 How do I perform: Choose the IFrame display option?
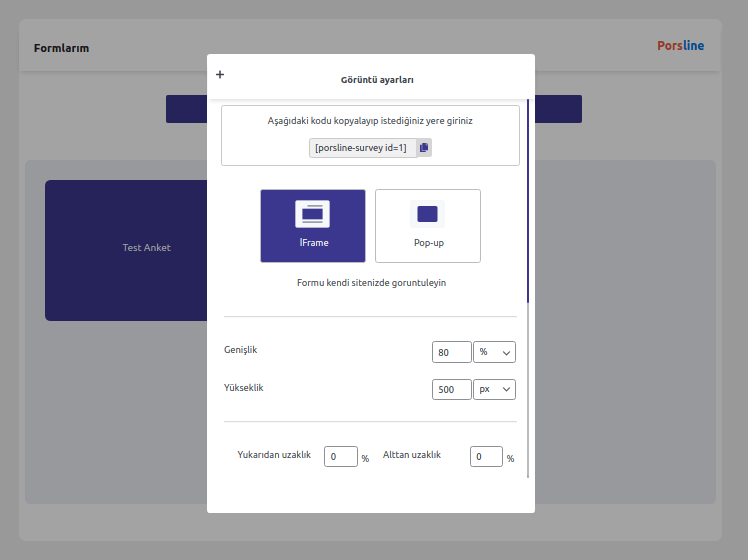(x=313, y=226)
